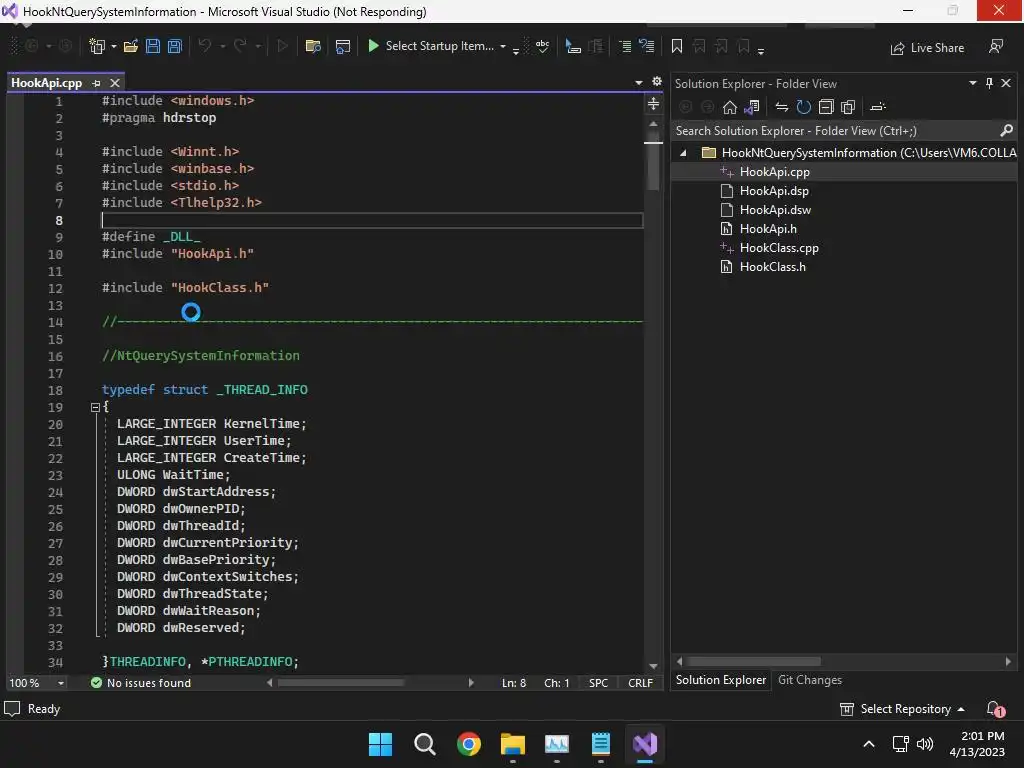Viewport: 1024px width, 768px height.
Task: Open Google Chrome from taskbar
Action: (x=469, y=744)
